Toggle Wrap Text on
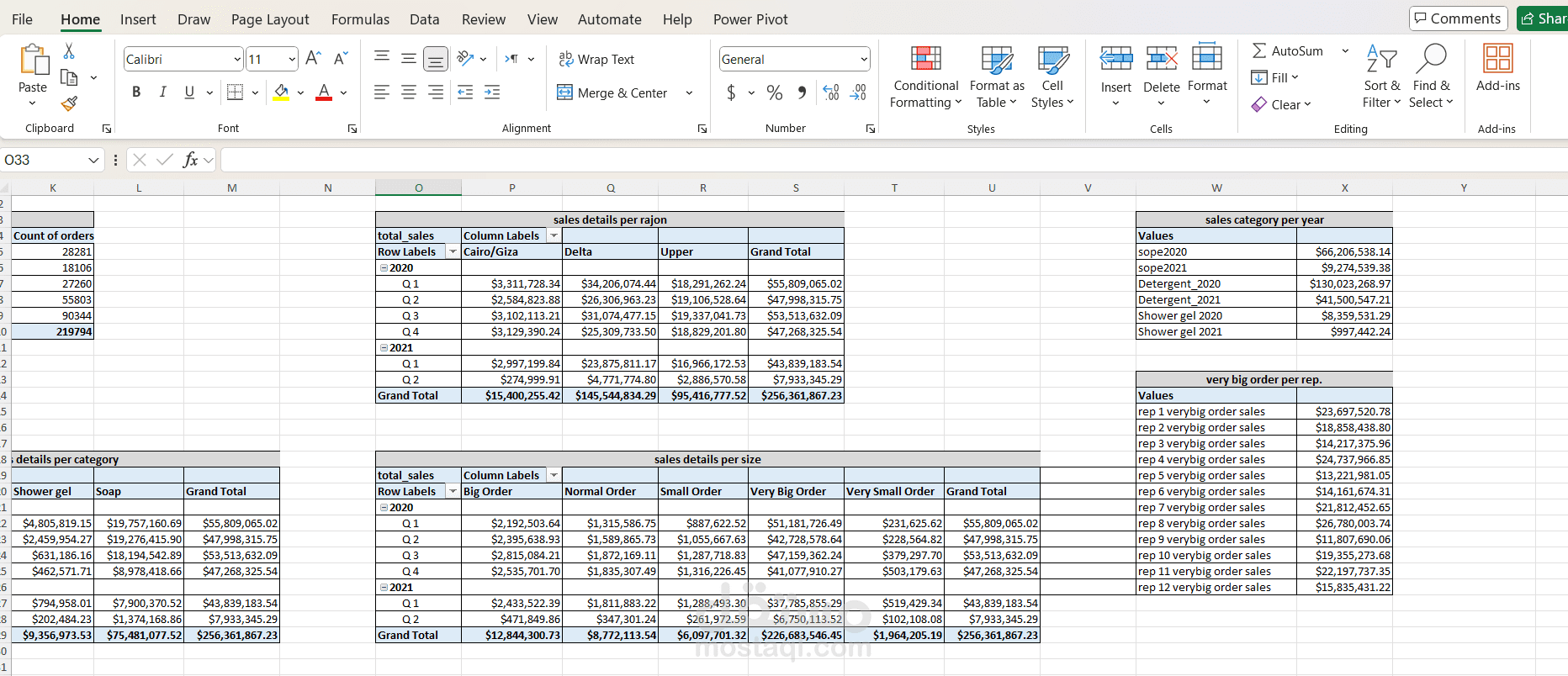 point(596,60)
